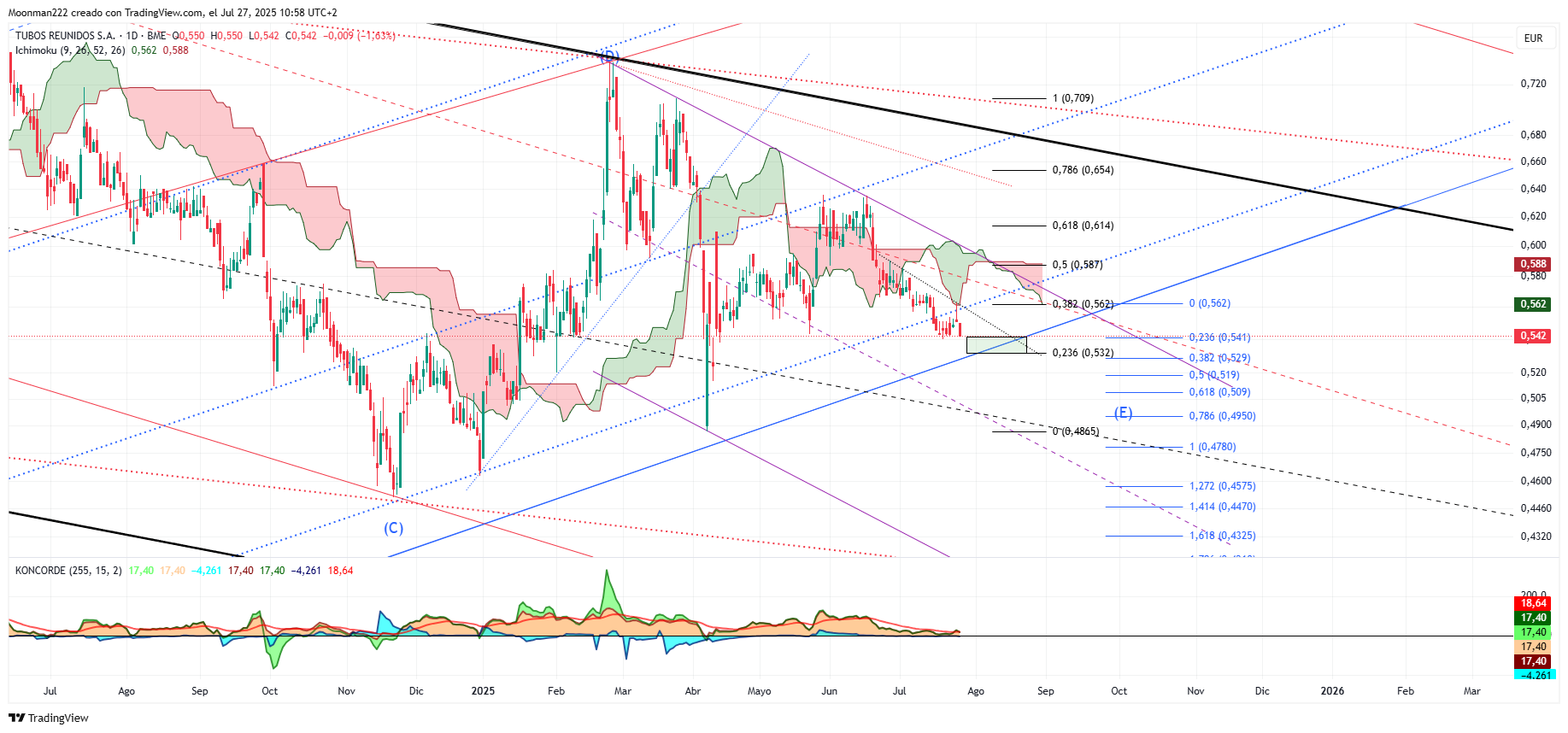This screenshot has width=1568, height=733.
Task: Select the blue (C) wave label
Action: [x=393, y=528]
